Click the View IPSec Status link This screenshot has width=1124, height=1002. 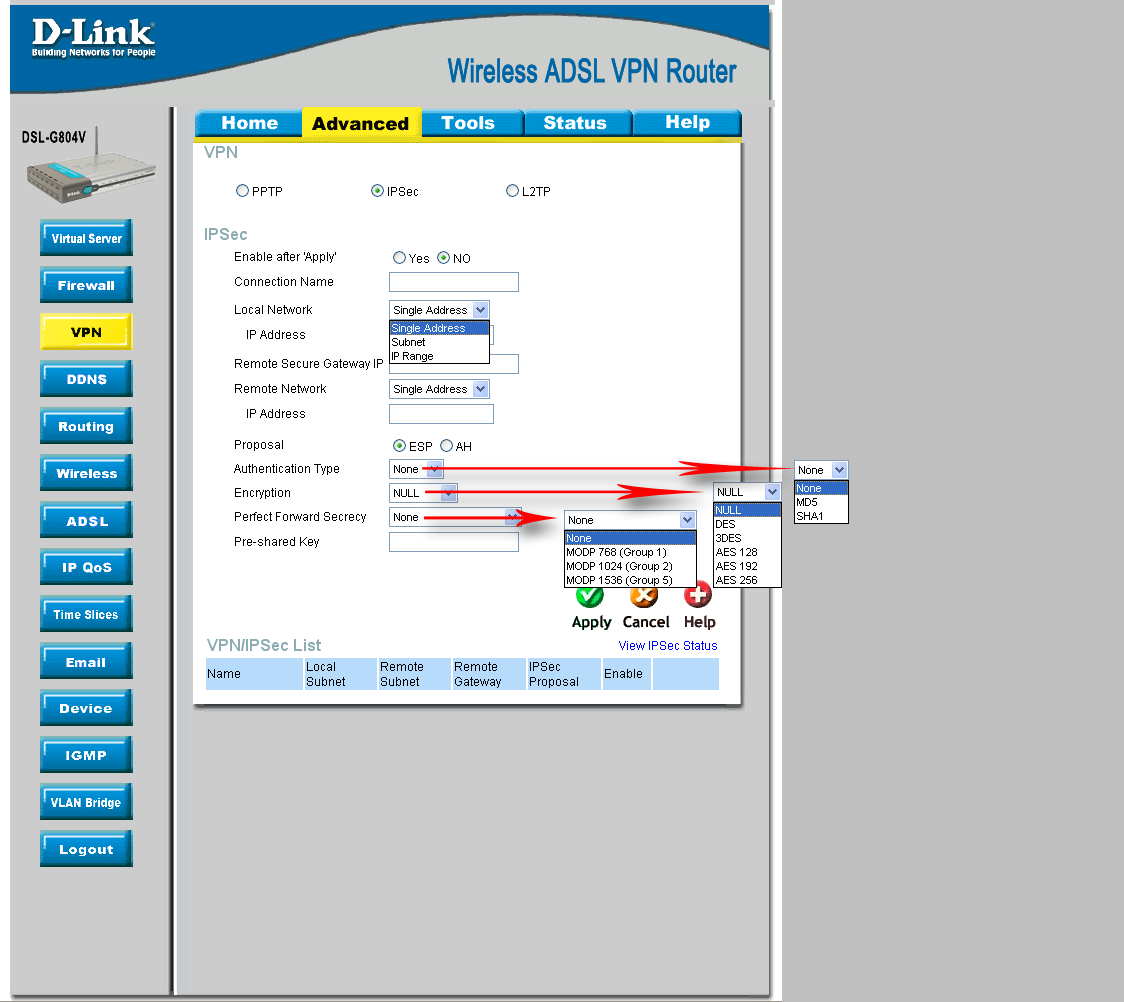pyautogui.click(x=667, y=645)
